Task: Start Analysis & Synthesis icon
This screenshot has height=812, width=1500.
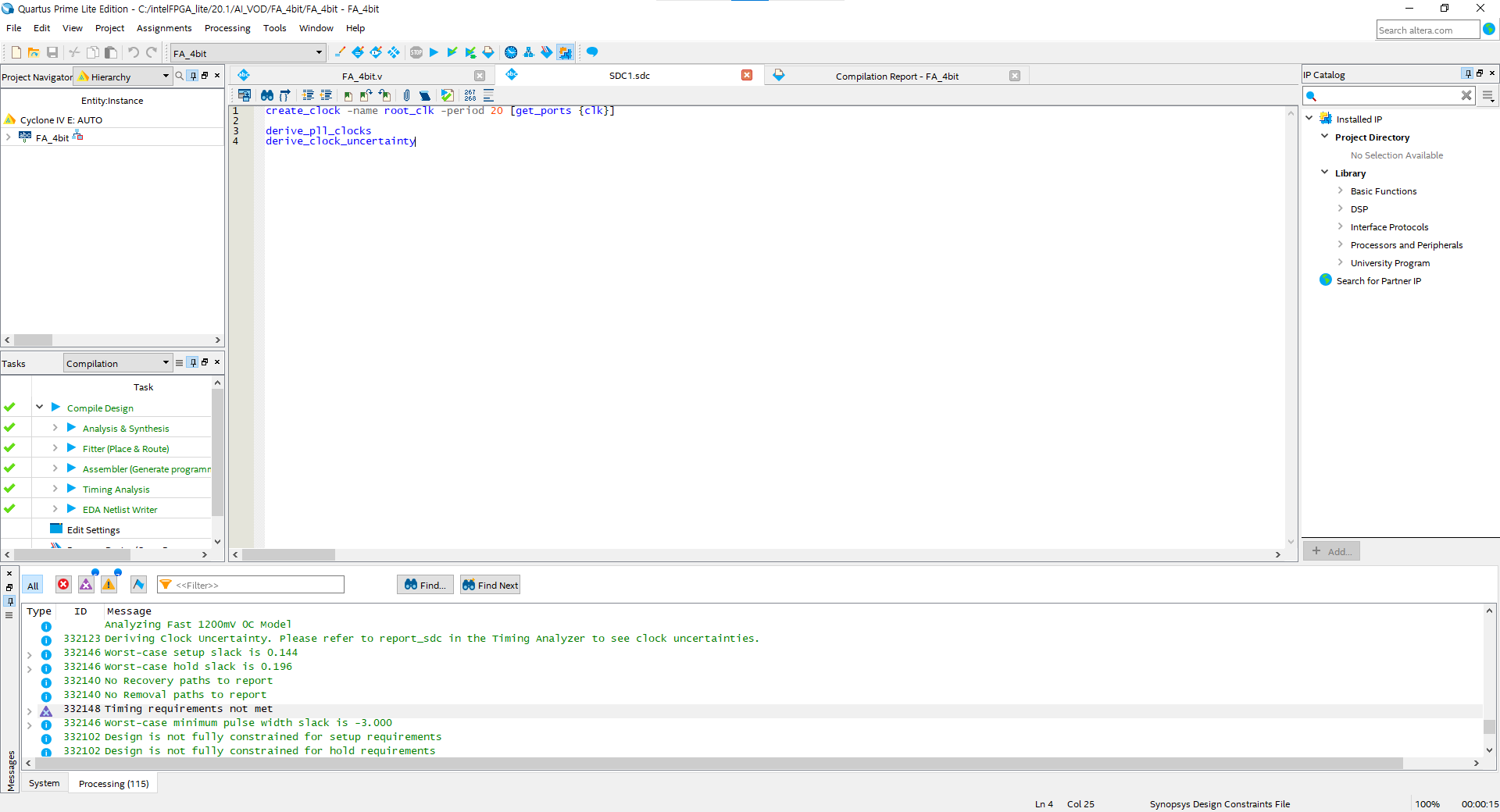Action: 452,52
